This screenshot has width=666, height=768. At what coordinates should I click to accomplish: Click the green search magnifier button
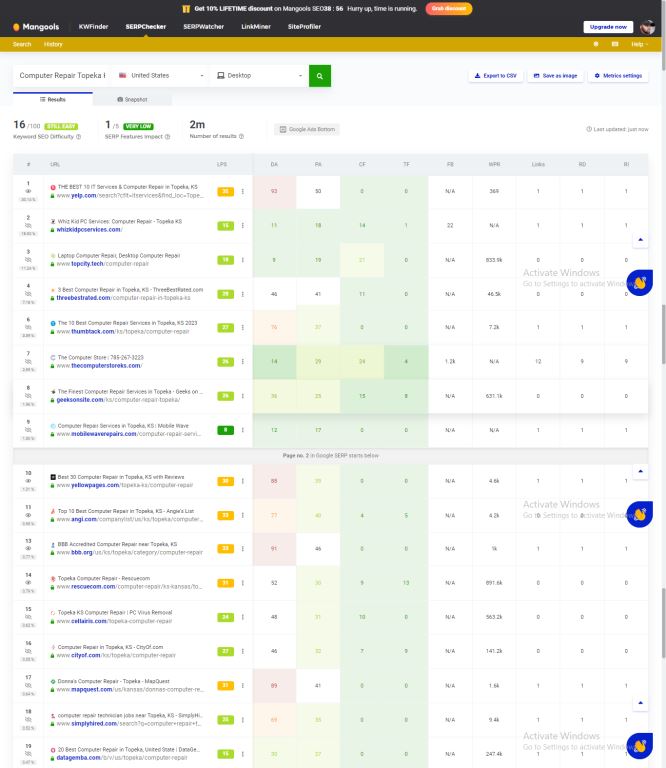pos(320,76)
